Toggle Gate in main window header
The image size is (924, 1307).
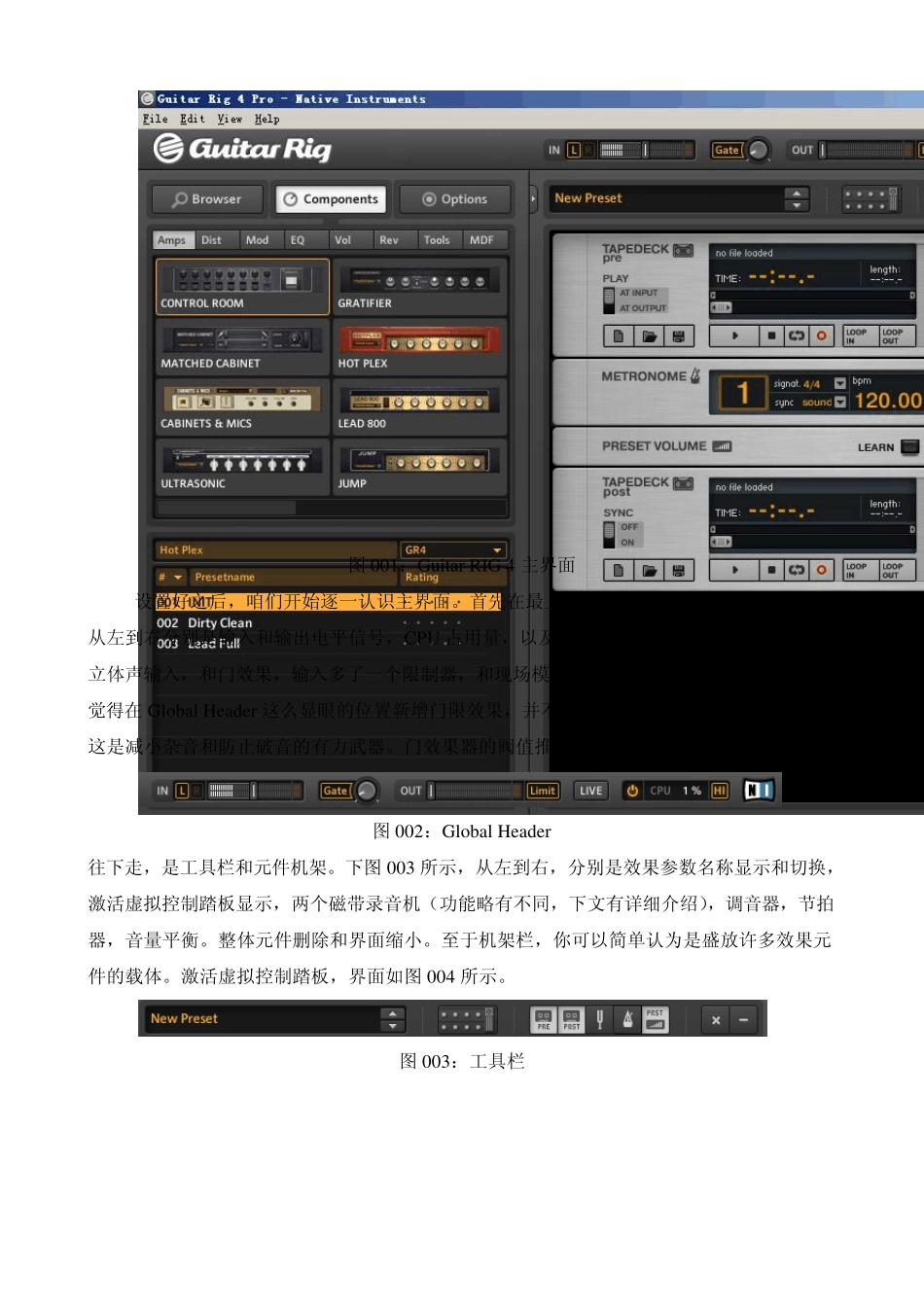pos(727,150)
